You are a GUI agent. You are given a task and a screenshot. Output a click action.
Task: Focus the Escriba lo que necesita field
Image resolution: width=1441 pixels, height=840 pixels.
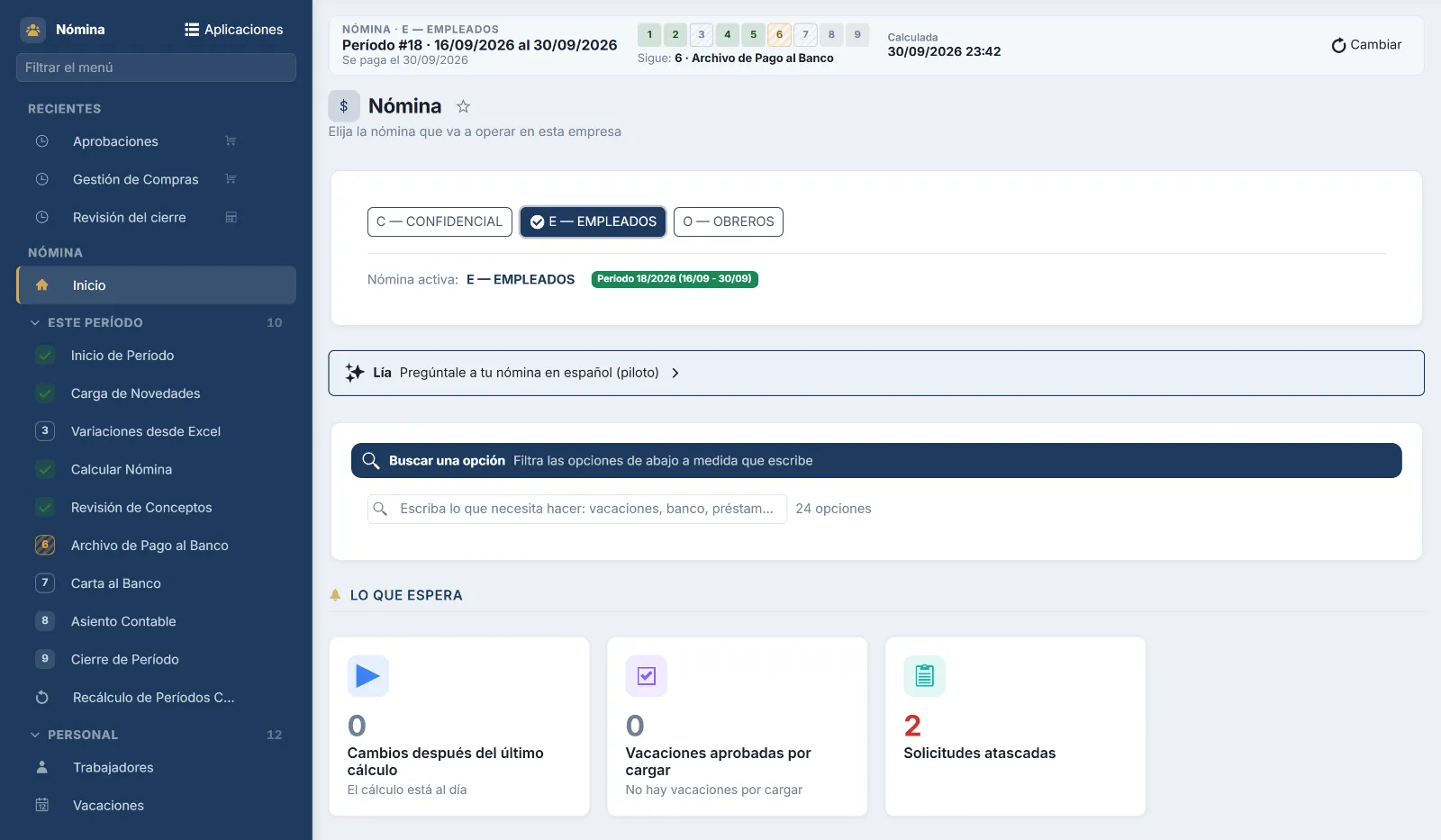point(577,509)
